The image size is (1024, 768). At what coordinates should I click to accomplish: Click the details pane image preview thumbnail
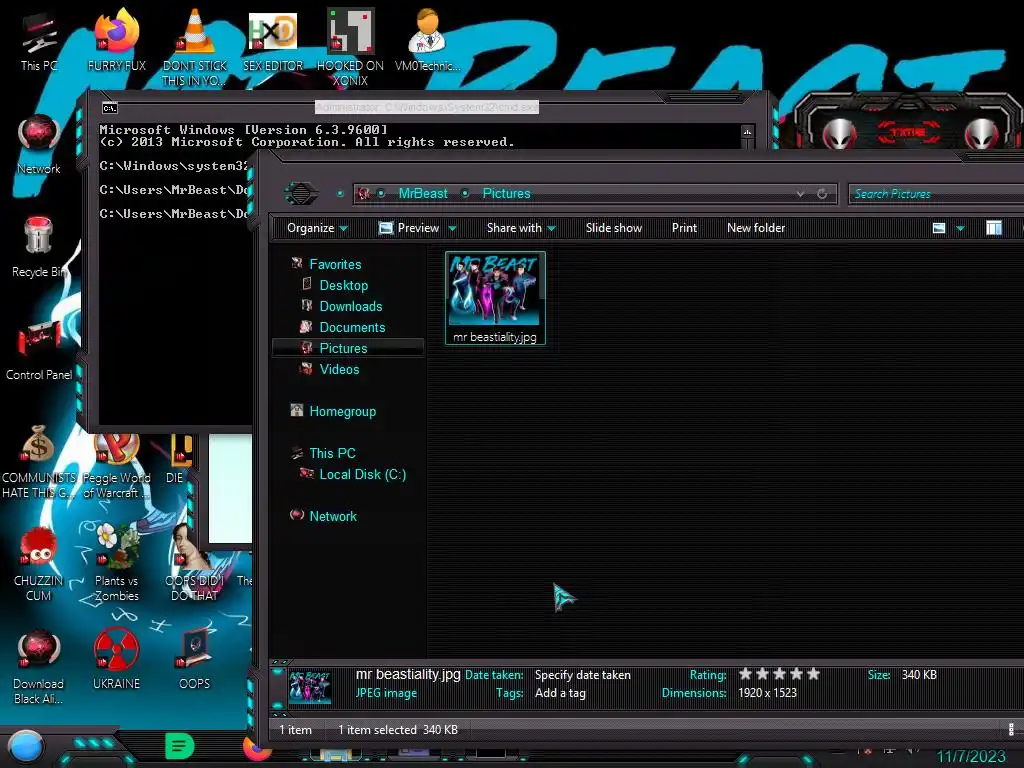[x=310, y=686]
